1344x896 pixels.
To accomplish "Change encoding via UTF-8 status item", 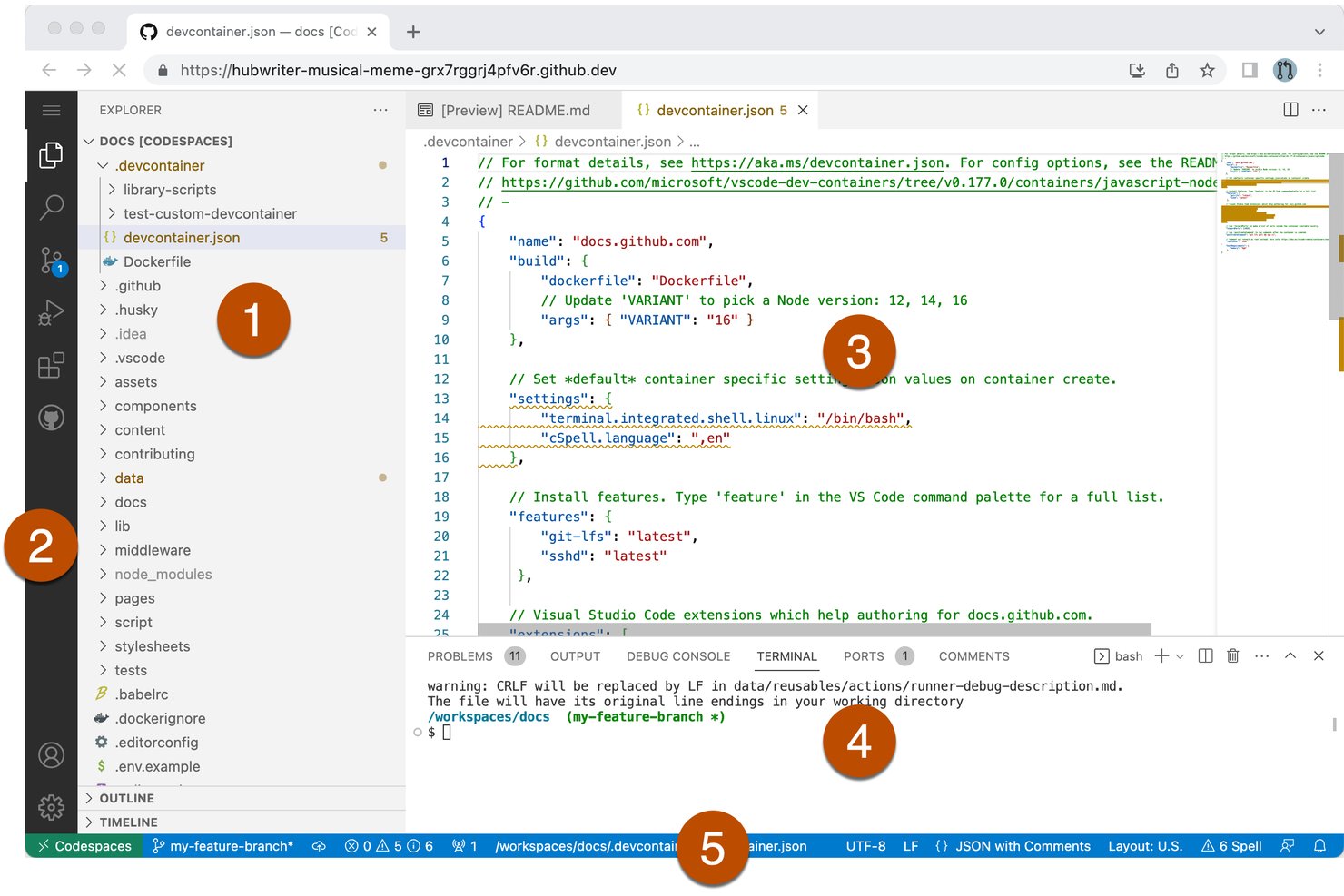I will [865, 846].
